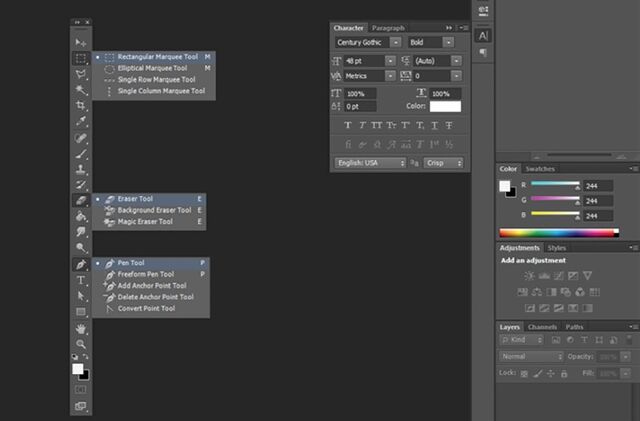Viewport: 640px width, 421px height.
Task: Choose Elliptical Marquee Tool from flyout
Action: [154, 68]
